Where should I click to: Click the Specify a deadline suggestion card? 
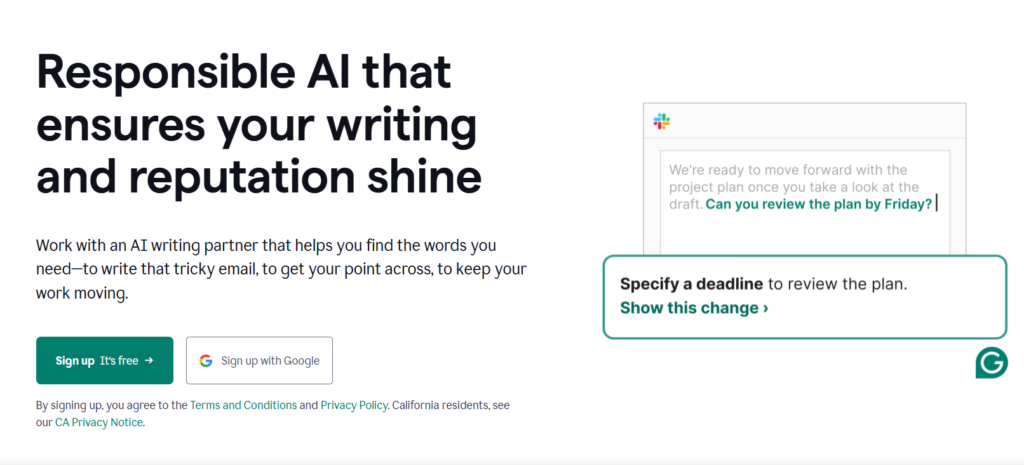click(x=805, y=297)
